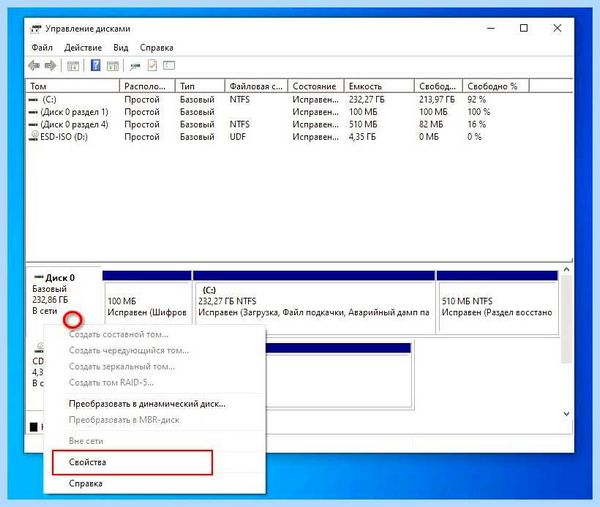Click the scroll-up arrow of disk pane

tap(566, 270)
